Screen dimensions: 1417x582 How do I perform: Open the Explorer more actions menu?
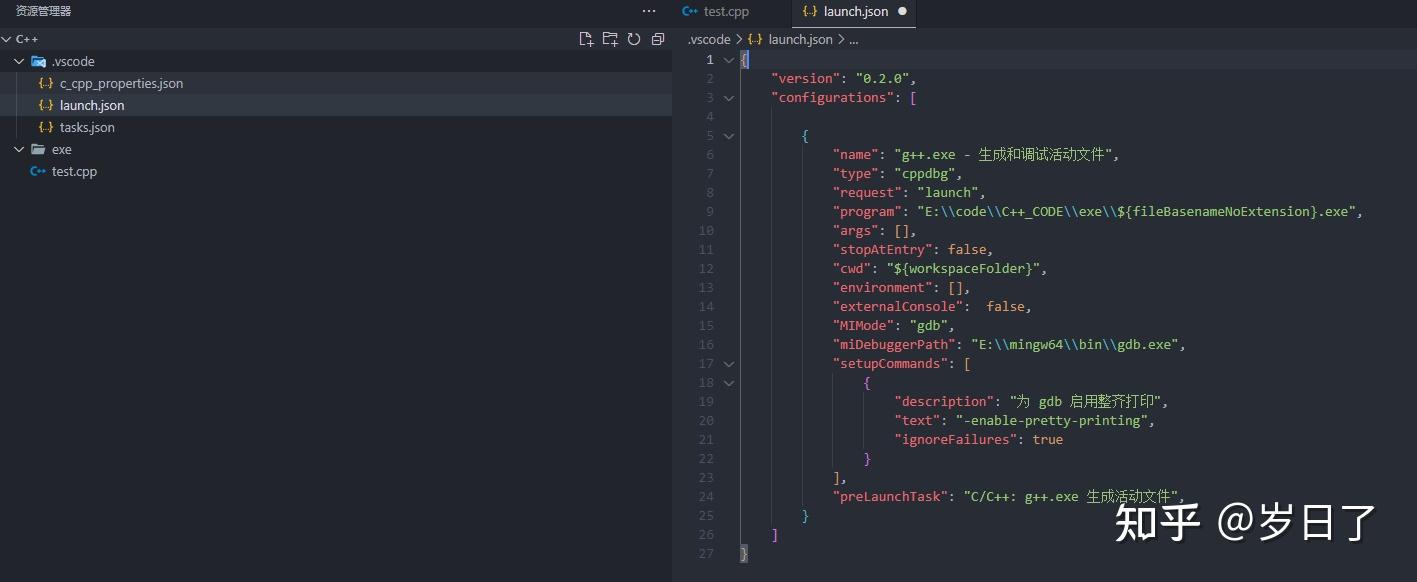point(648,11)
